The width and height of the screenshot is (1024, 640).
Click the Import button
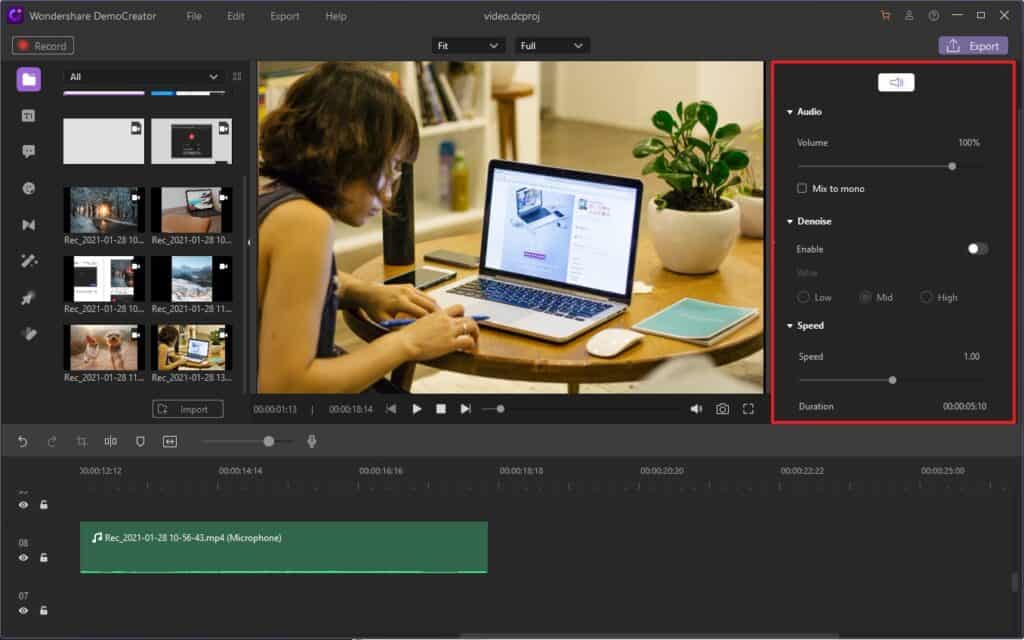188,409
